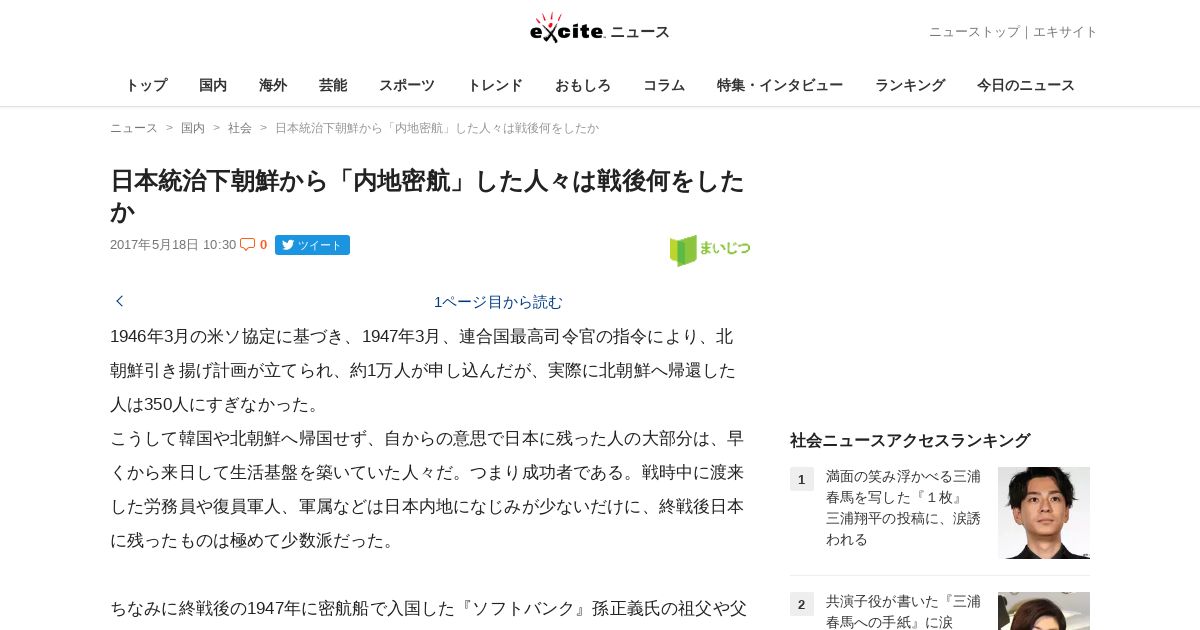Click the ranking number 1 badge
Image resolution: width=1200 pixels, height=630 pixels.
(802, 479)
